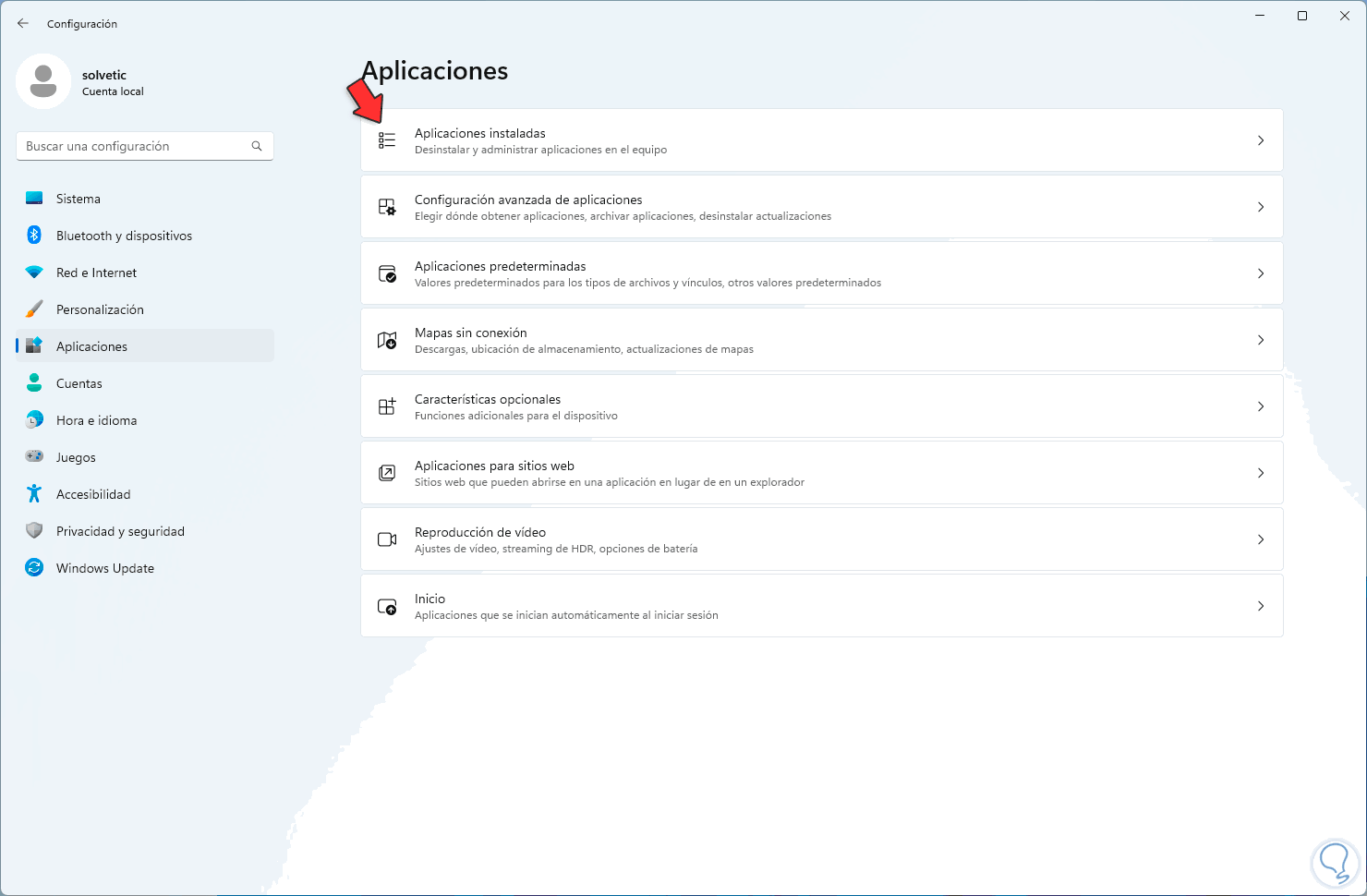Click the Privacidad y seguridad shield icon

[34, 531]
